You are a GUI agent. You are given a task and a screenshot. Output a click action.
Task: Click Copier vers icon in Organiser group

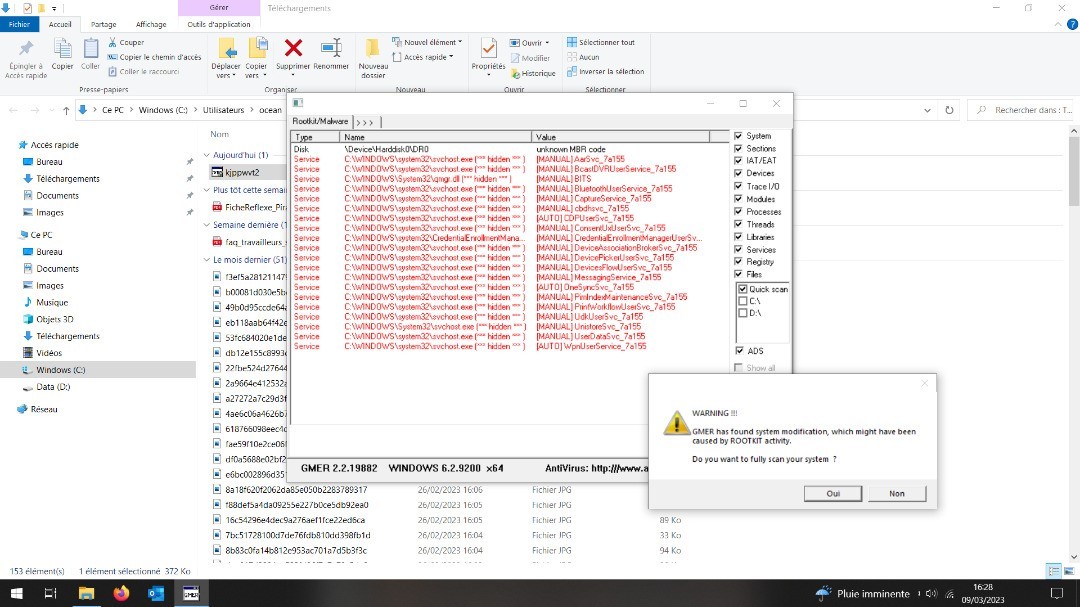[x=257, y=48]
